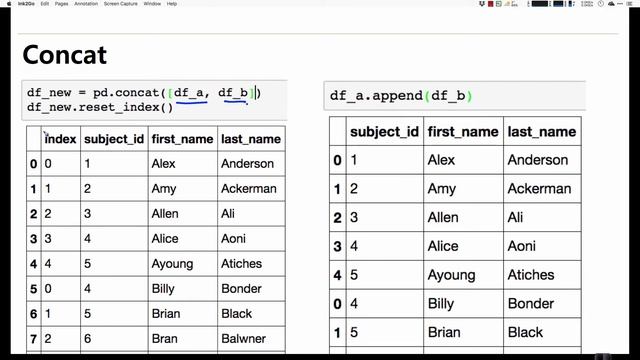Click 'Amy' in the right table
Screen dimensions: 640x360
[442, 189]
